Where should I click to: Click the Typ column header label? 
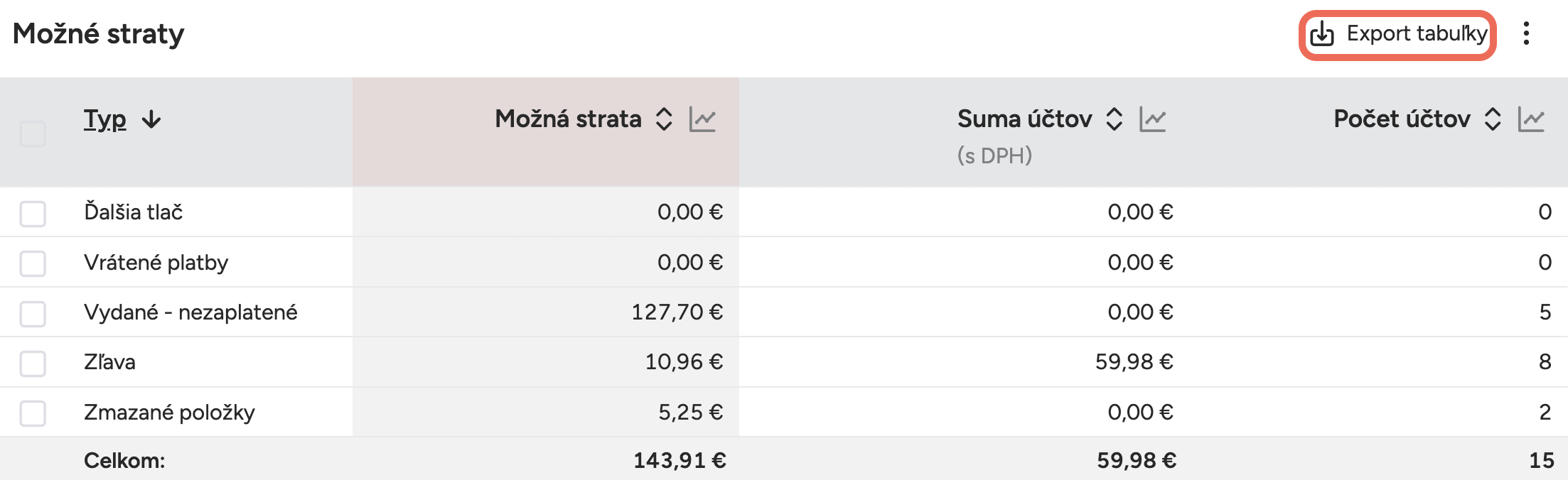(x=104, y=119)
